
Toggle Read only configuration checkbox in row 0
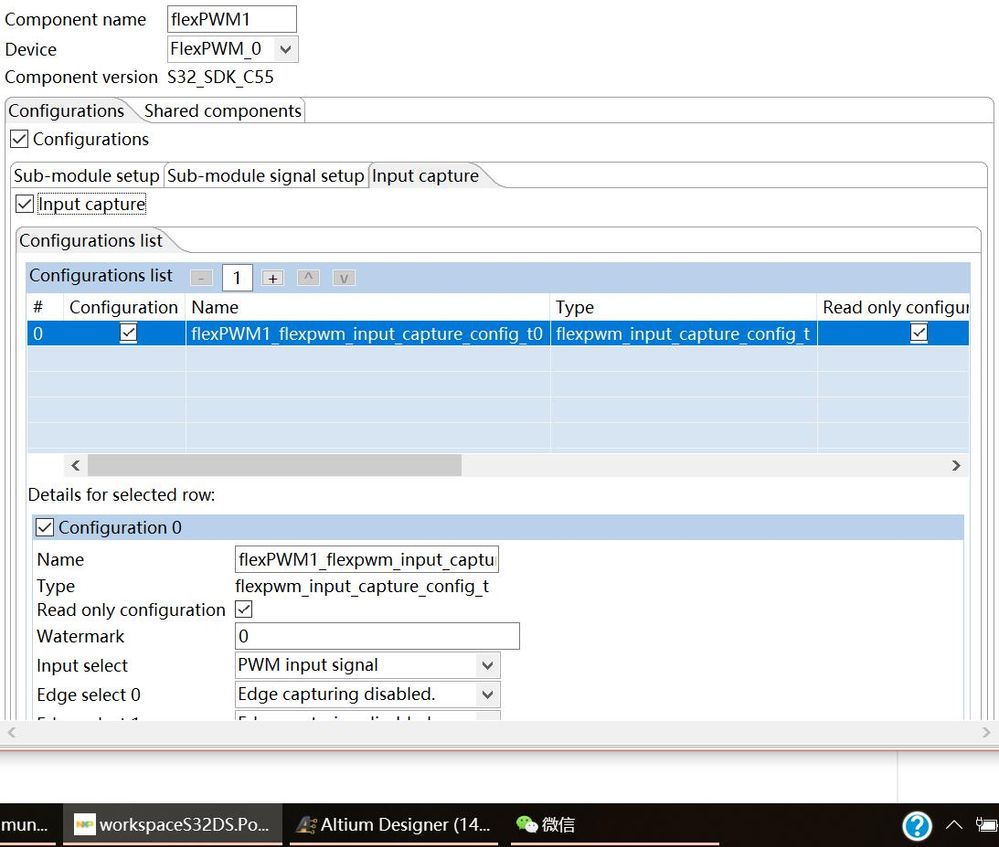919,333
